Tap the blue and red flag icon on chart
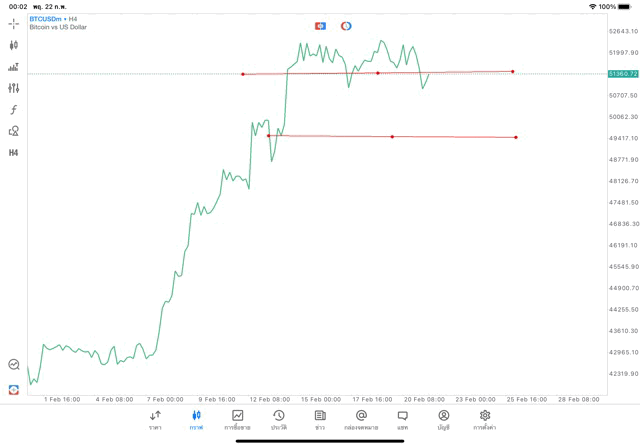 tap(320, 26)
